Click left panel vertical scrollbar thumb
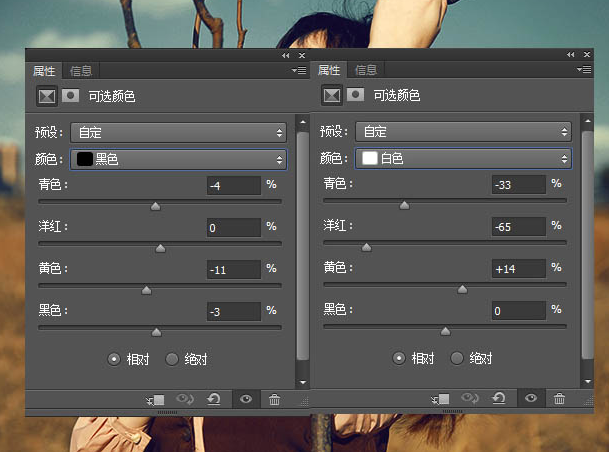 point(303,247)
